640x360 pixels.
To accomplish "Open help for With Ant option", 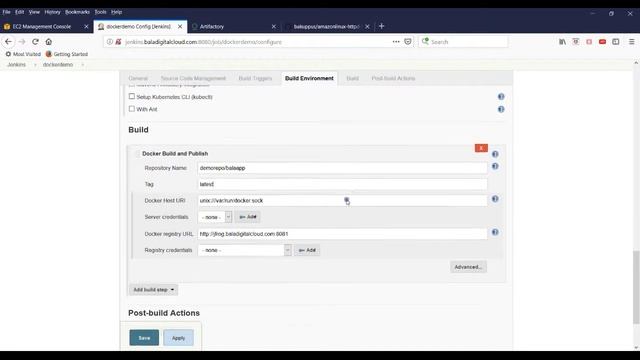I will 501,109.
